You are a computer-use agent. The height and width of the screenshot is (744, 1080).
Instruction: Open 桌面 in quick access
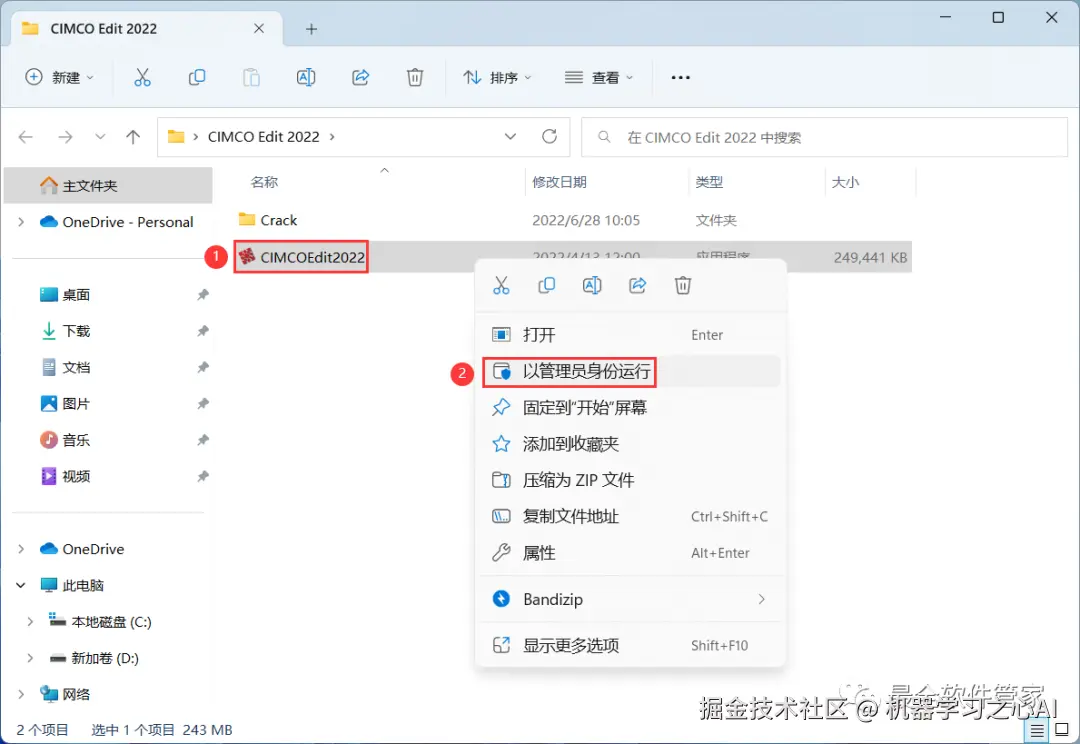tap(76, 295)
